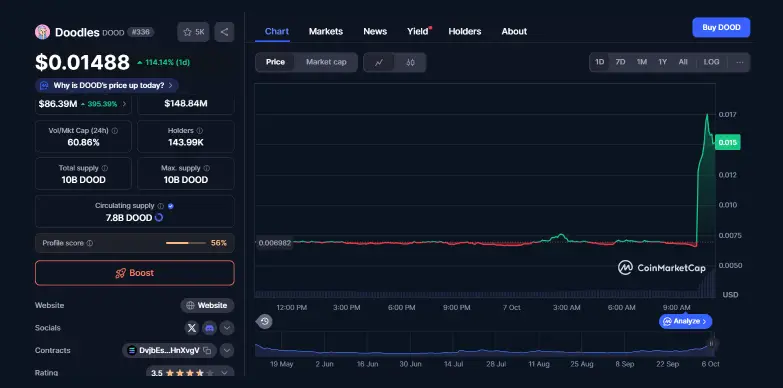Expand more social links
The width and height of the screenshot is (783, 388).
[227, 328]
